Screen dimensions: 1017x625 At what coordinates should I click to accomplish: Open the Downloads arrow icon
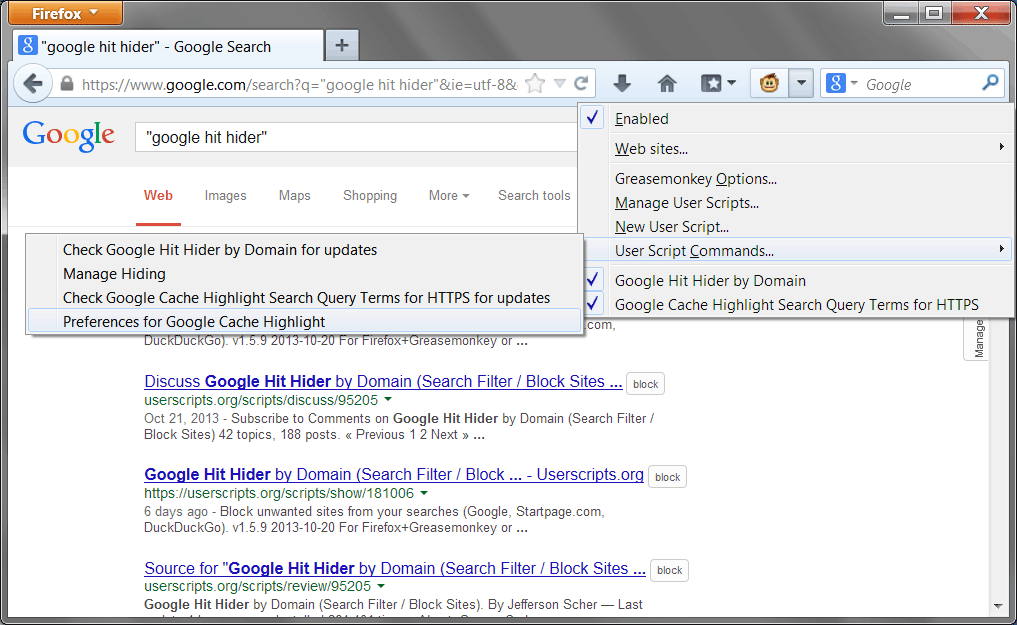pyautogui.click(x=622, y=83)
